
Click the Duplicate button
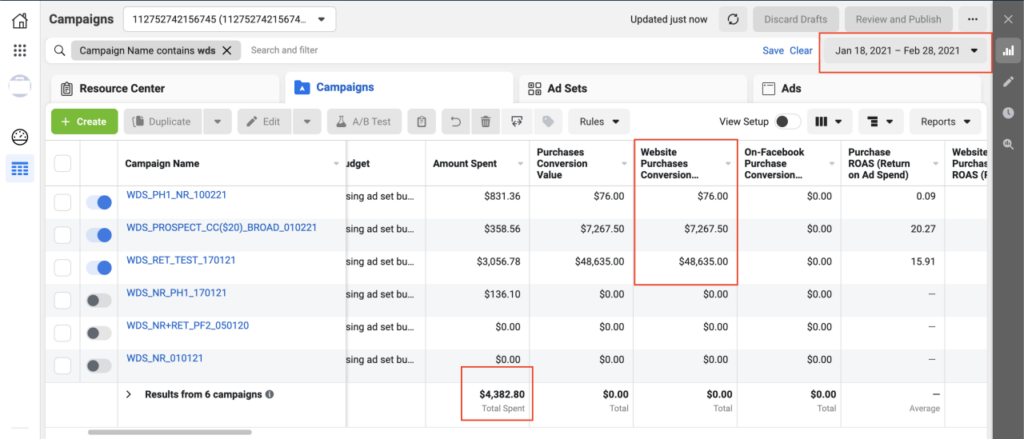coord(163,122)
